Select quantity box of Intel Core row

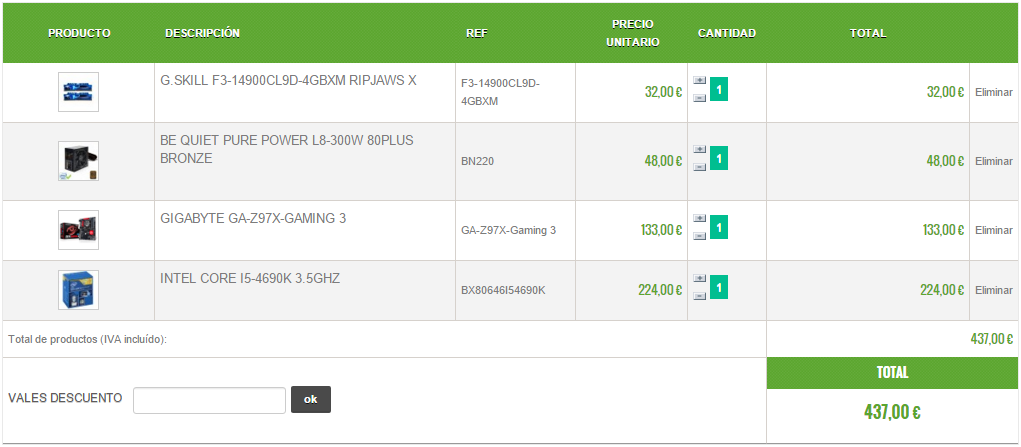point(719,287)
